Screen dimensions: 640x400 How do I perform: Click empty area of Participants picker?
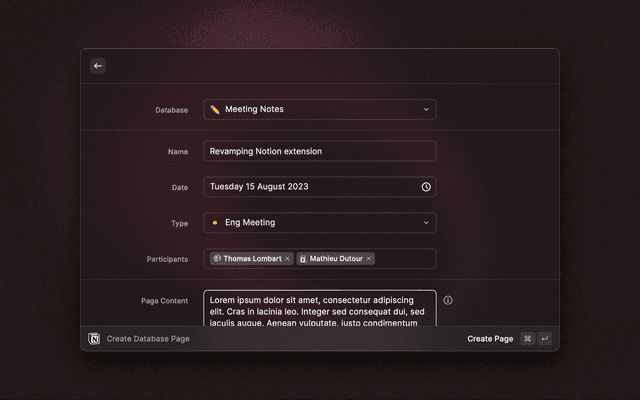405,259
